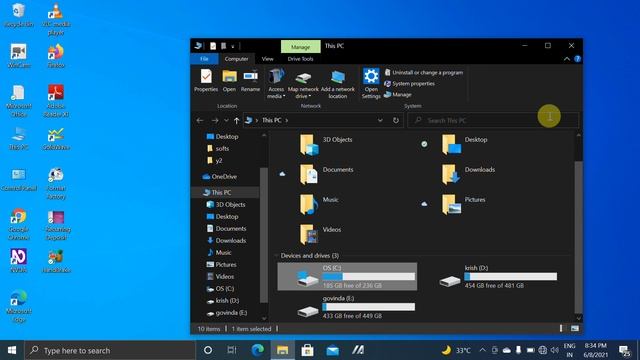Open Google Chrome desktop shortcut

18,224
